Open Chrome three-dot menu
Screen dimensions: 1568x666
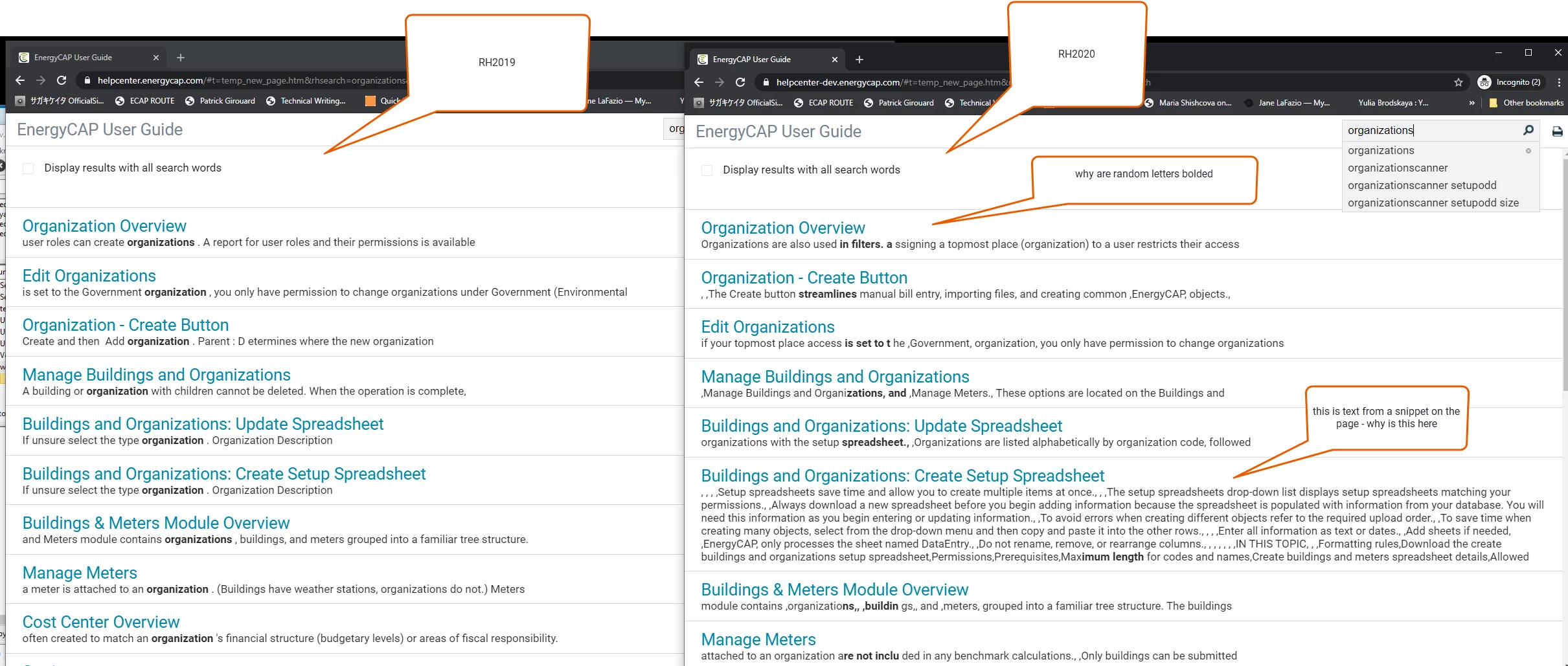click(x=1559, y=82)
